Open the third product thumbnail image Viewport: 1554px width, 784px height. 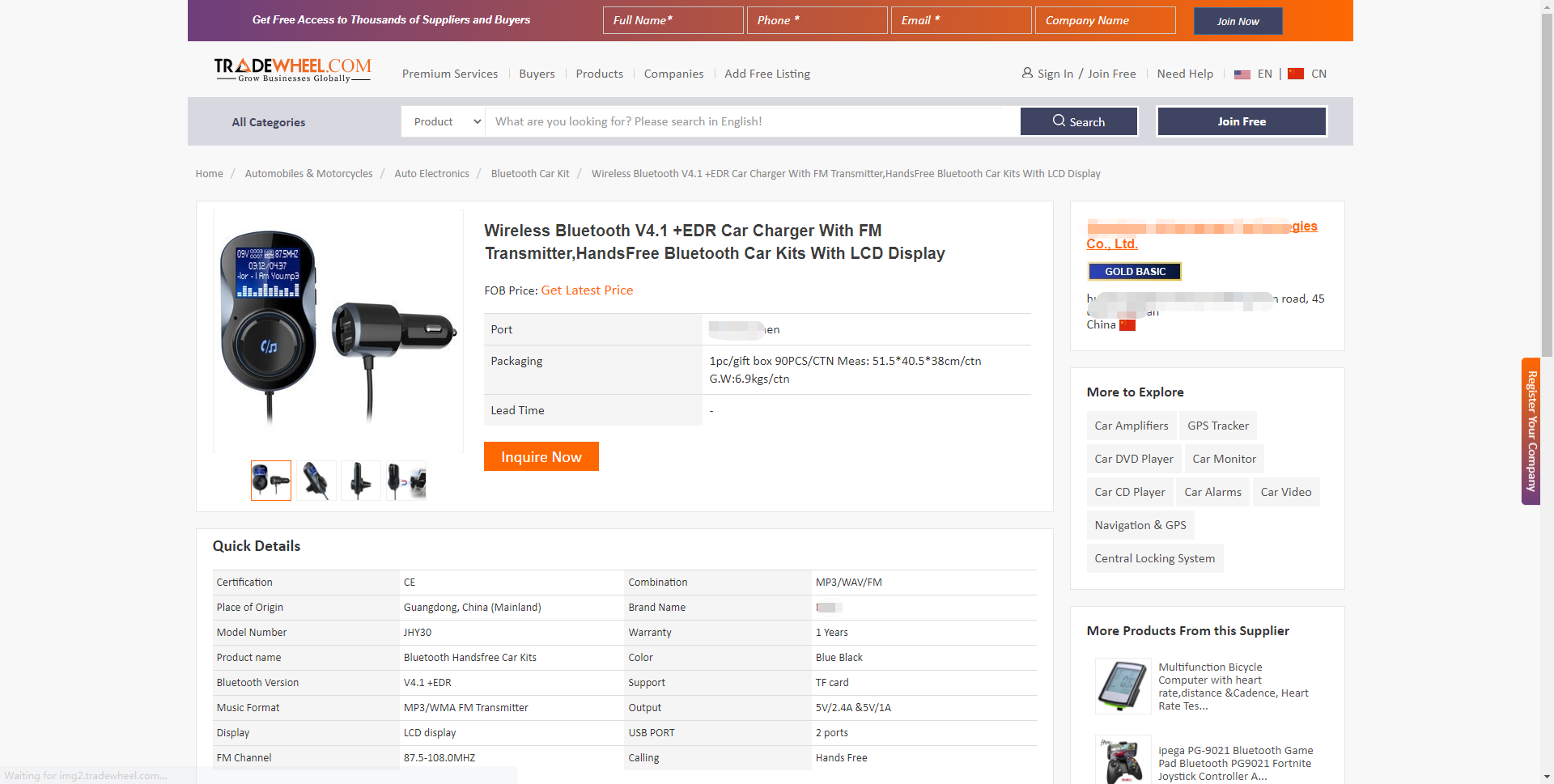[361, 481]
